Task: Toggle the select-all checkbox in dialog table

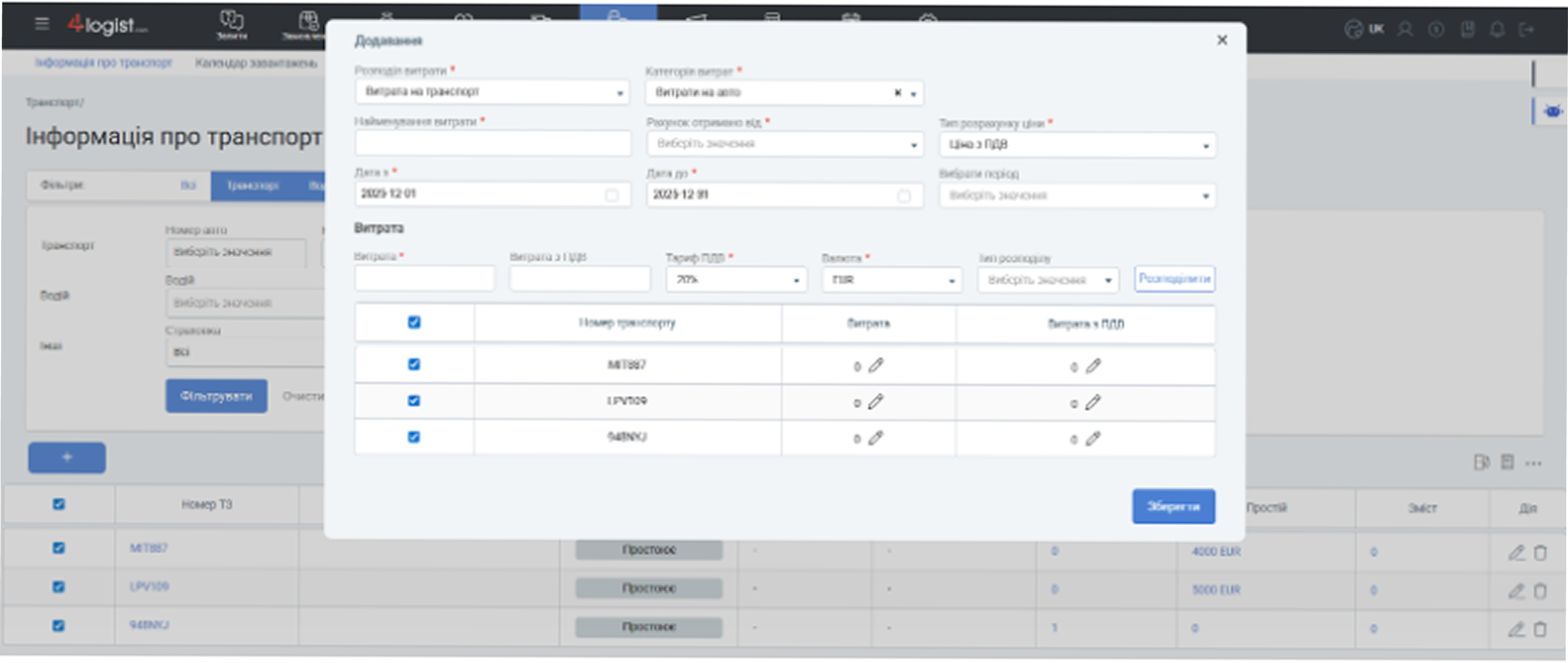Action: (414, 322)
